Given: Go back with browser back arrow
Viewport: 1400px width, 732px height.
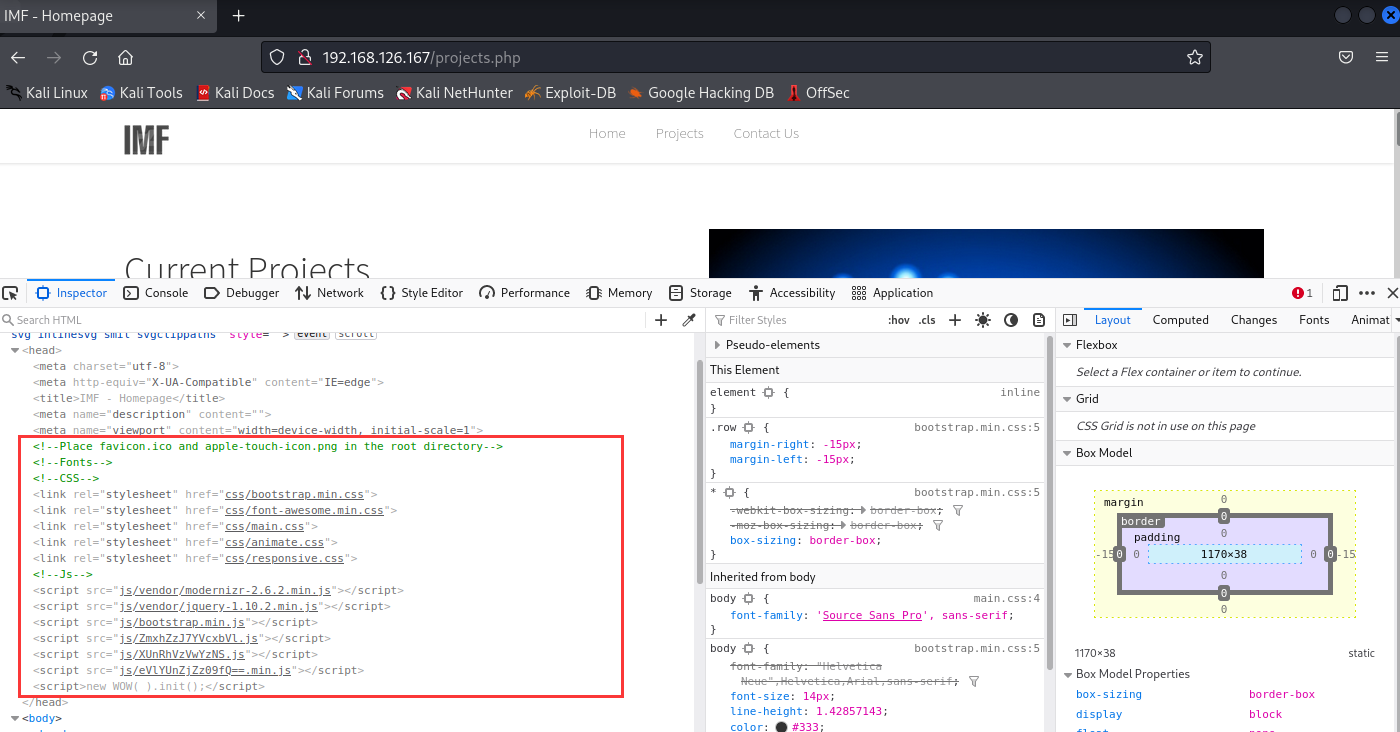Looking at the screenshot, I should coord(18,58).
